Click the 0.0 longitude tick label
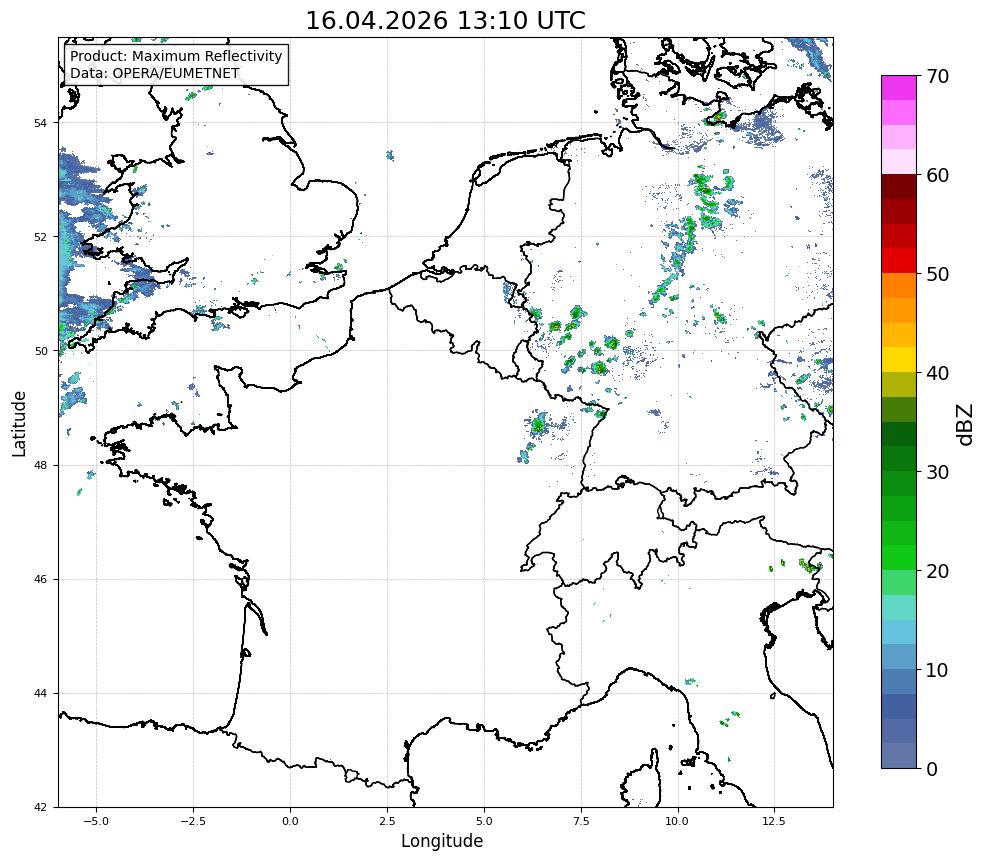Screen dimensions: 985x860 (290, 821)
